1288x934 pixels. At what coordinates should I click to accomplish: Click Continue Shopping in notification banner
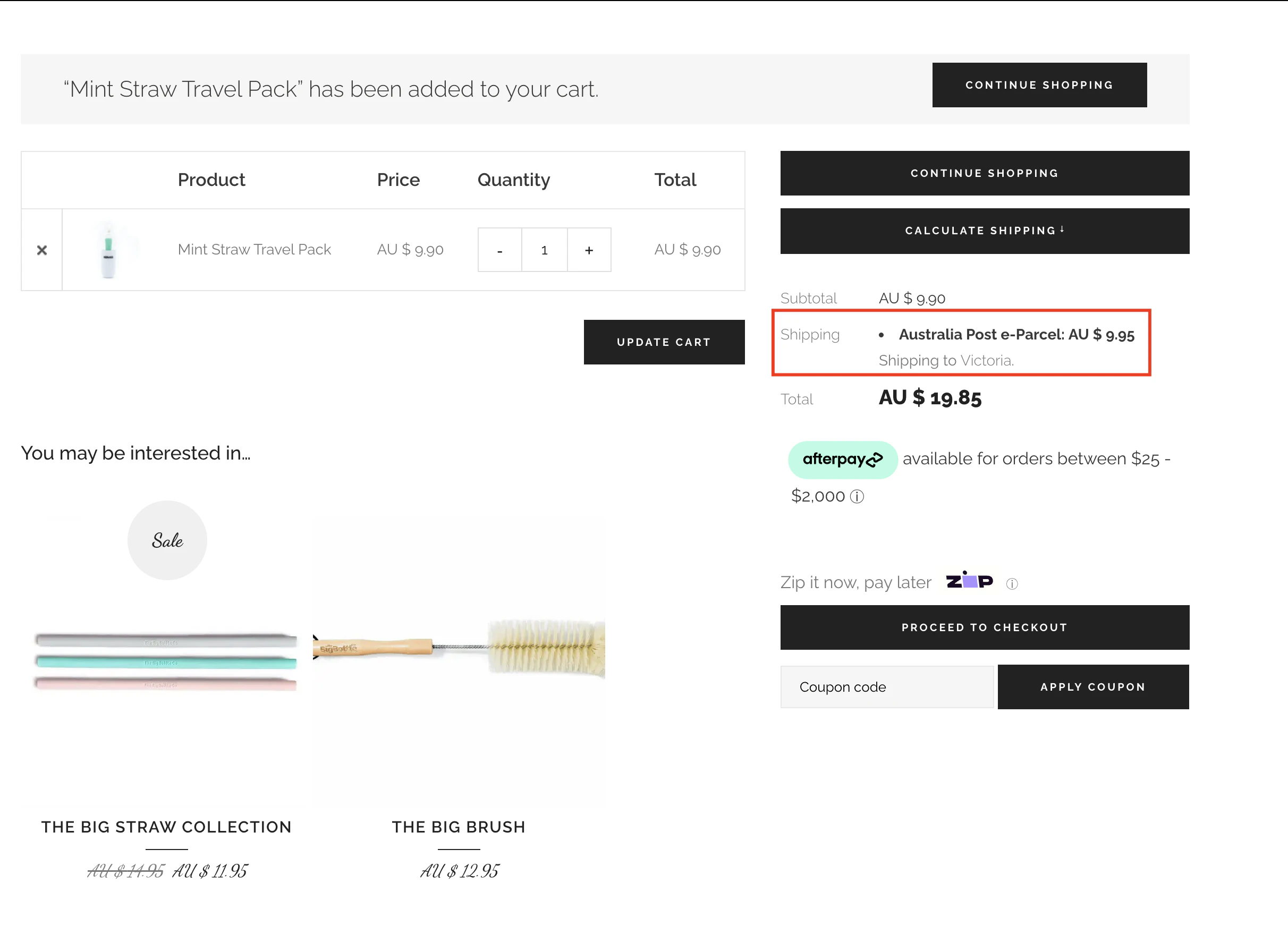[x=1039, y=85]
